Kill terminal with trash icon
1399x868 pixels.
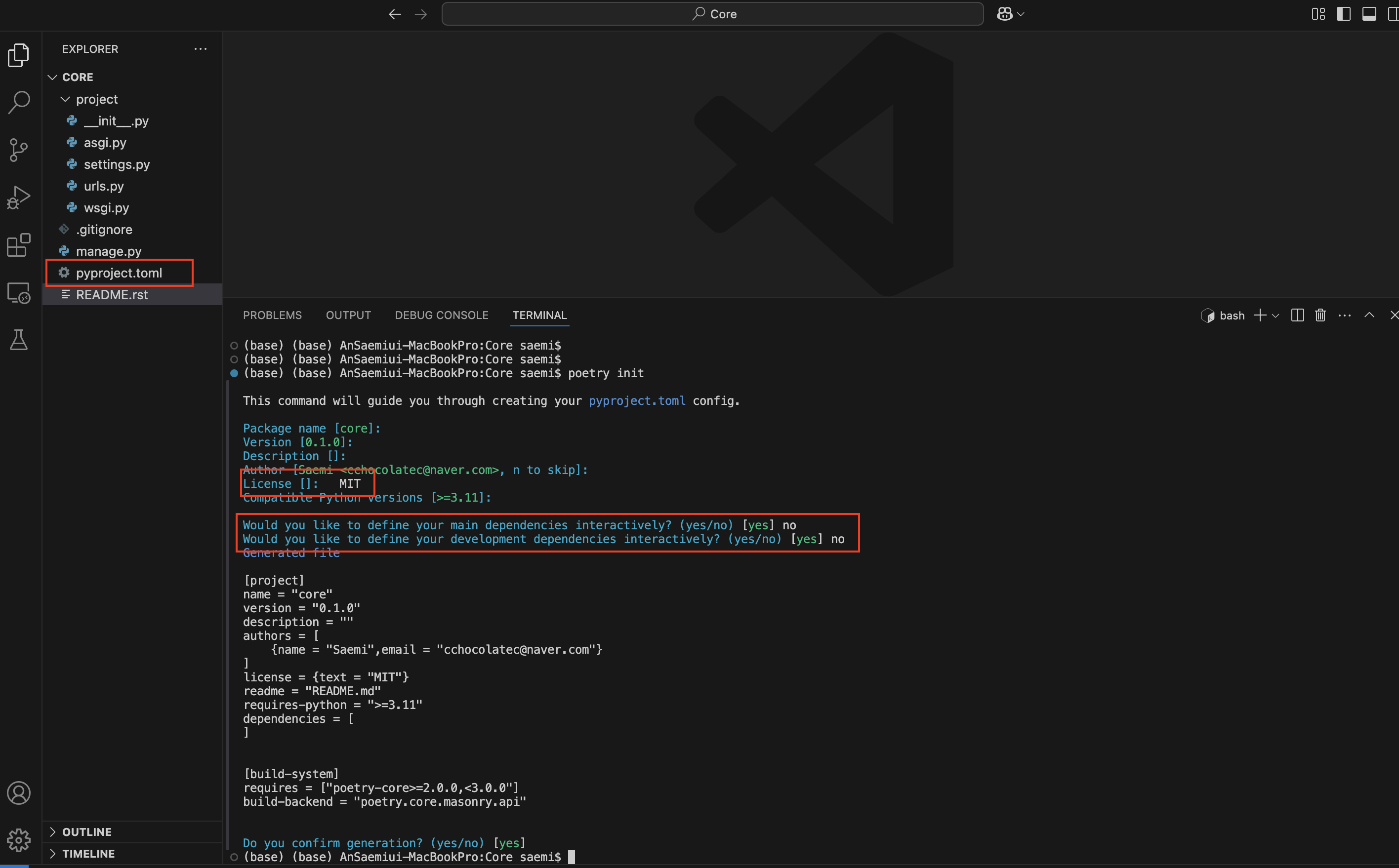pos(1320,315)
